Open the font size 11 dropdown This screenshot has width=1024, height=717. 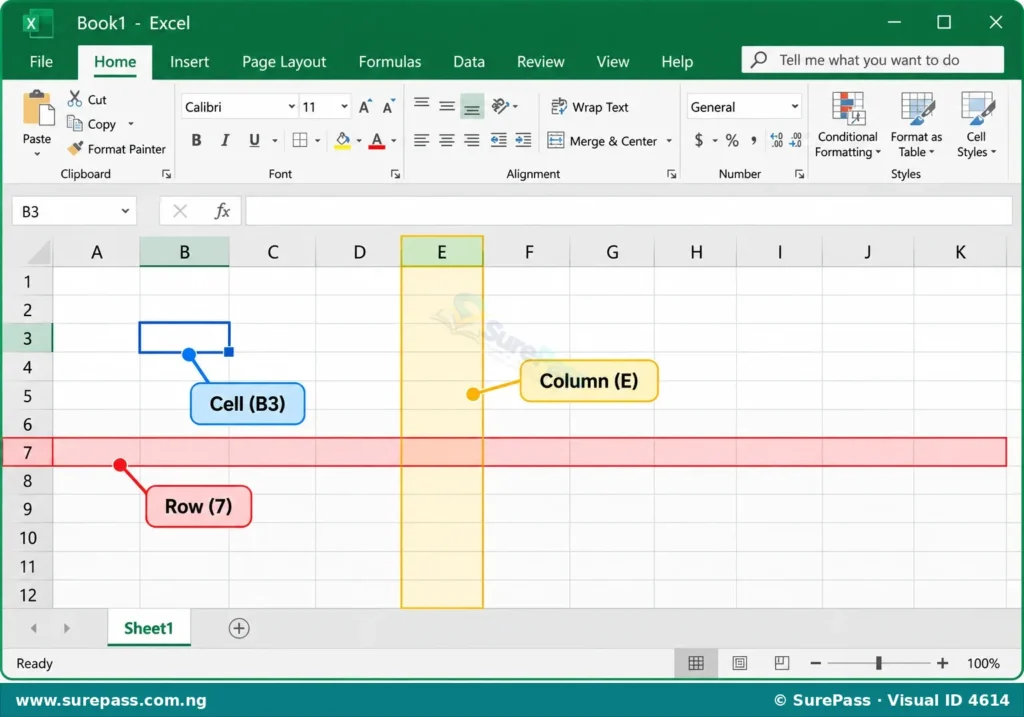click(344, 106)
